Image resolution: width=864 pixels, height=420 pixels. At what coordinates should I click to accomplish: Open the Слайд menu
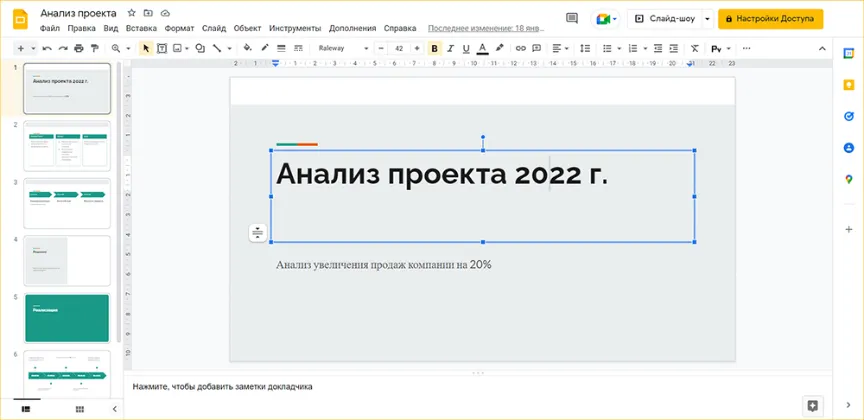click(x=214, y=28)
